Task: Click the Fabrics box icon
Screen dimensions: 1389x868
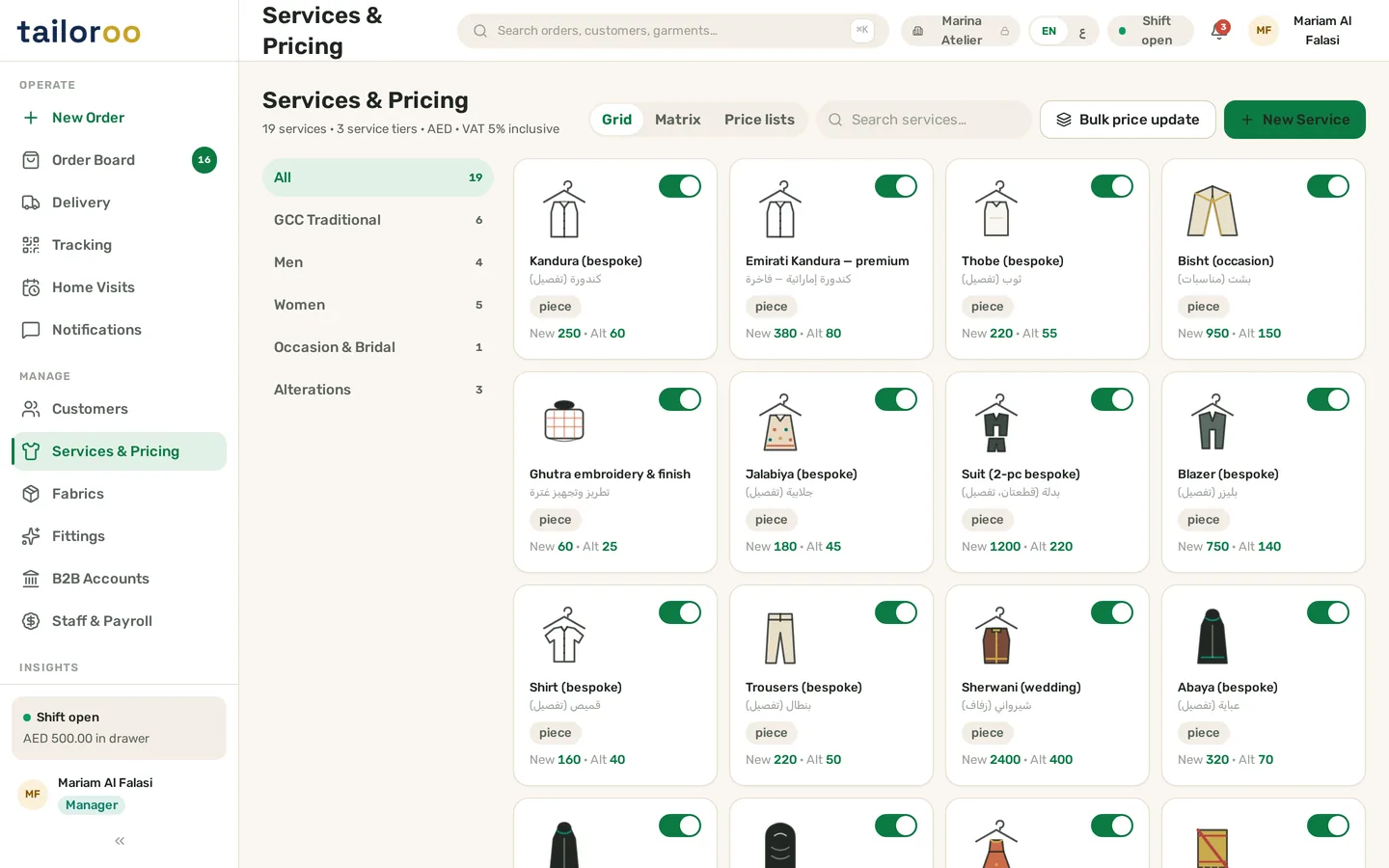Action: pyautogui.click(x=31, y=494)
